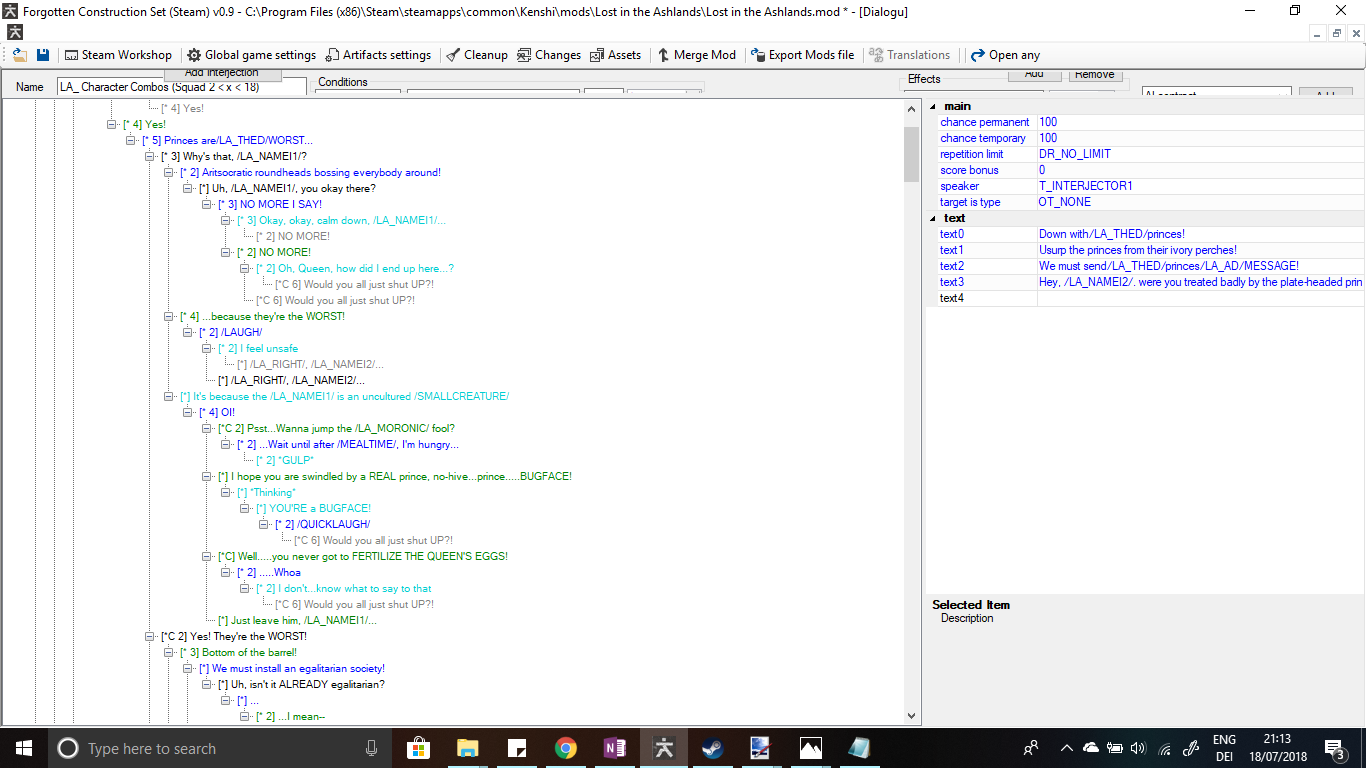Select '...Wait until after /MEALTIME/, I'm hungry...'
1366x768 pixels.
348,444
